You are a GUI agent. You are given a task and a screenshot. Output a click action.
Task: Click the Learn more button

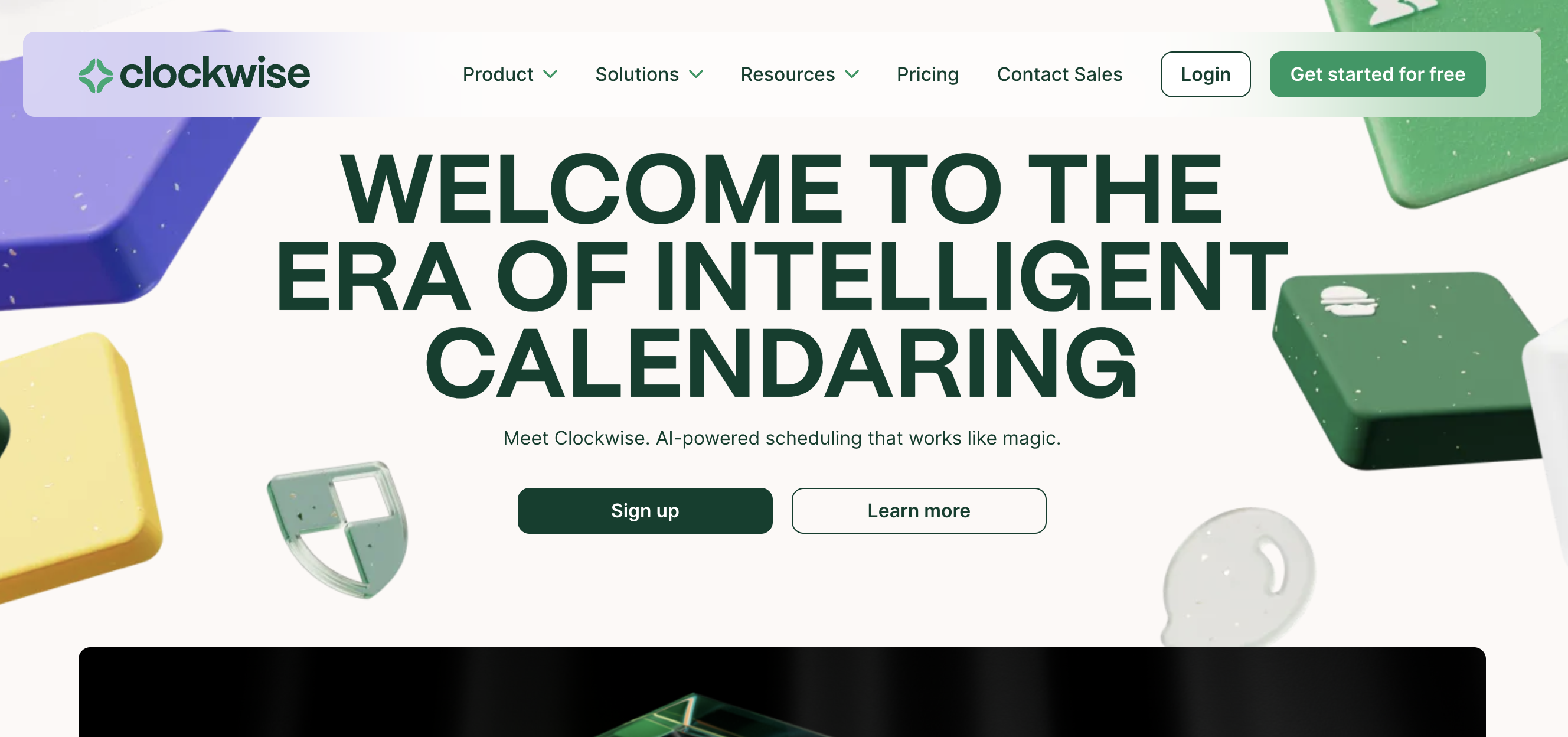[x=918, y=510]
